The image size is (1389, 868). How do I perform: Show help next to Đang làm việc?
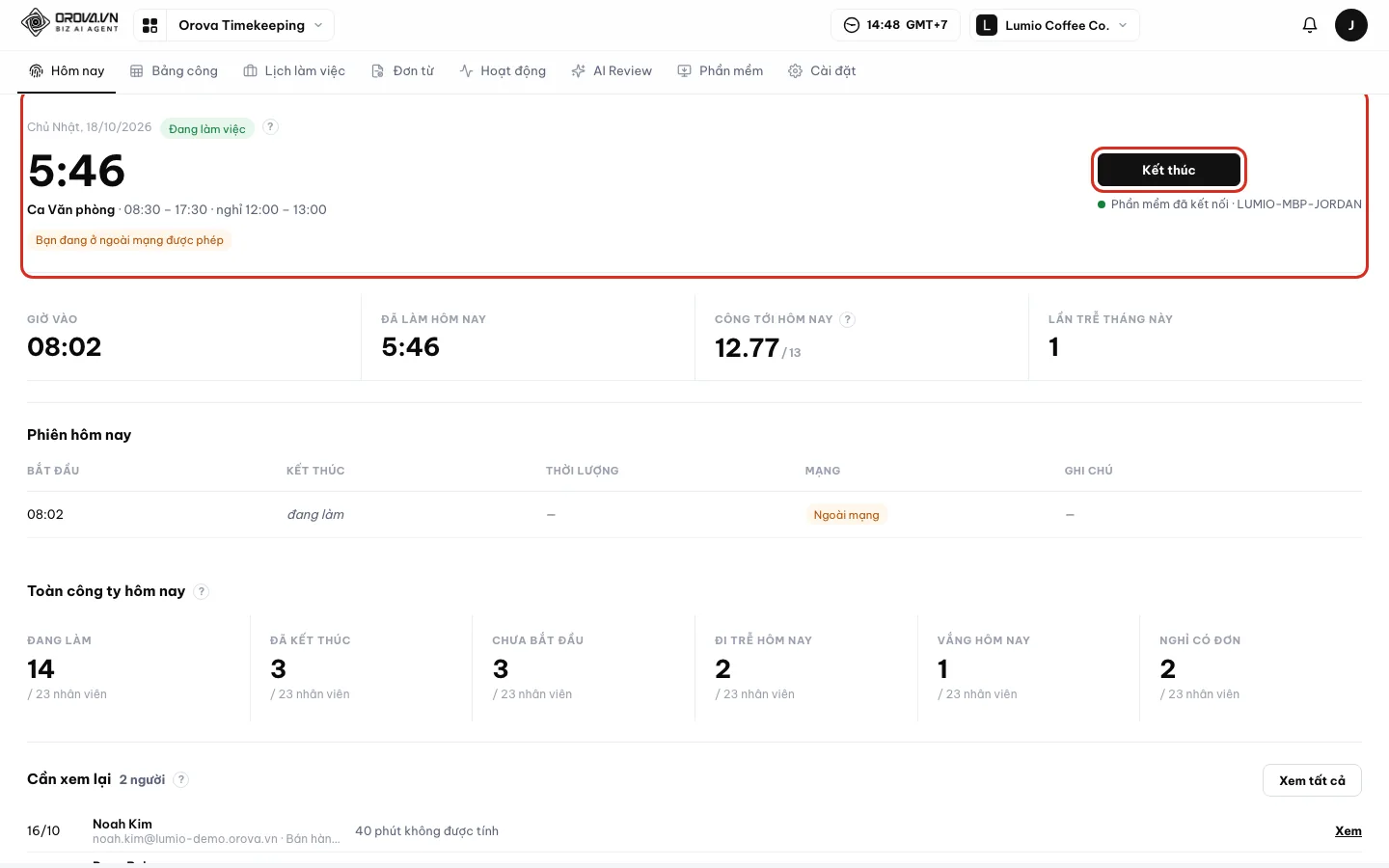271,127
